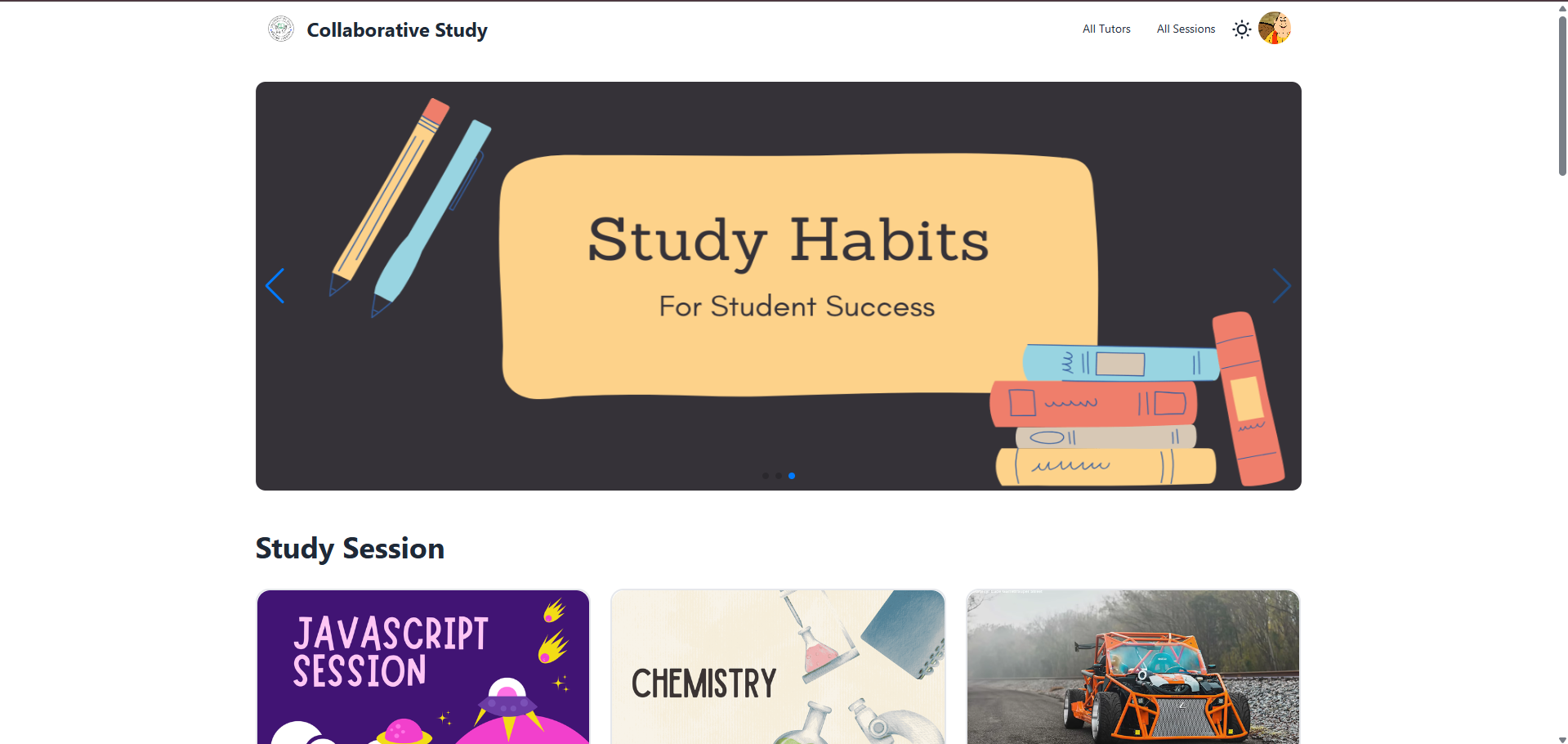Toggle the sun light/dark theme icon
1568x744 pixels.
pos(1241,29)
